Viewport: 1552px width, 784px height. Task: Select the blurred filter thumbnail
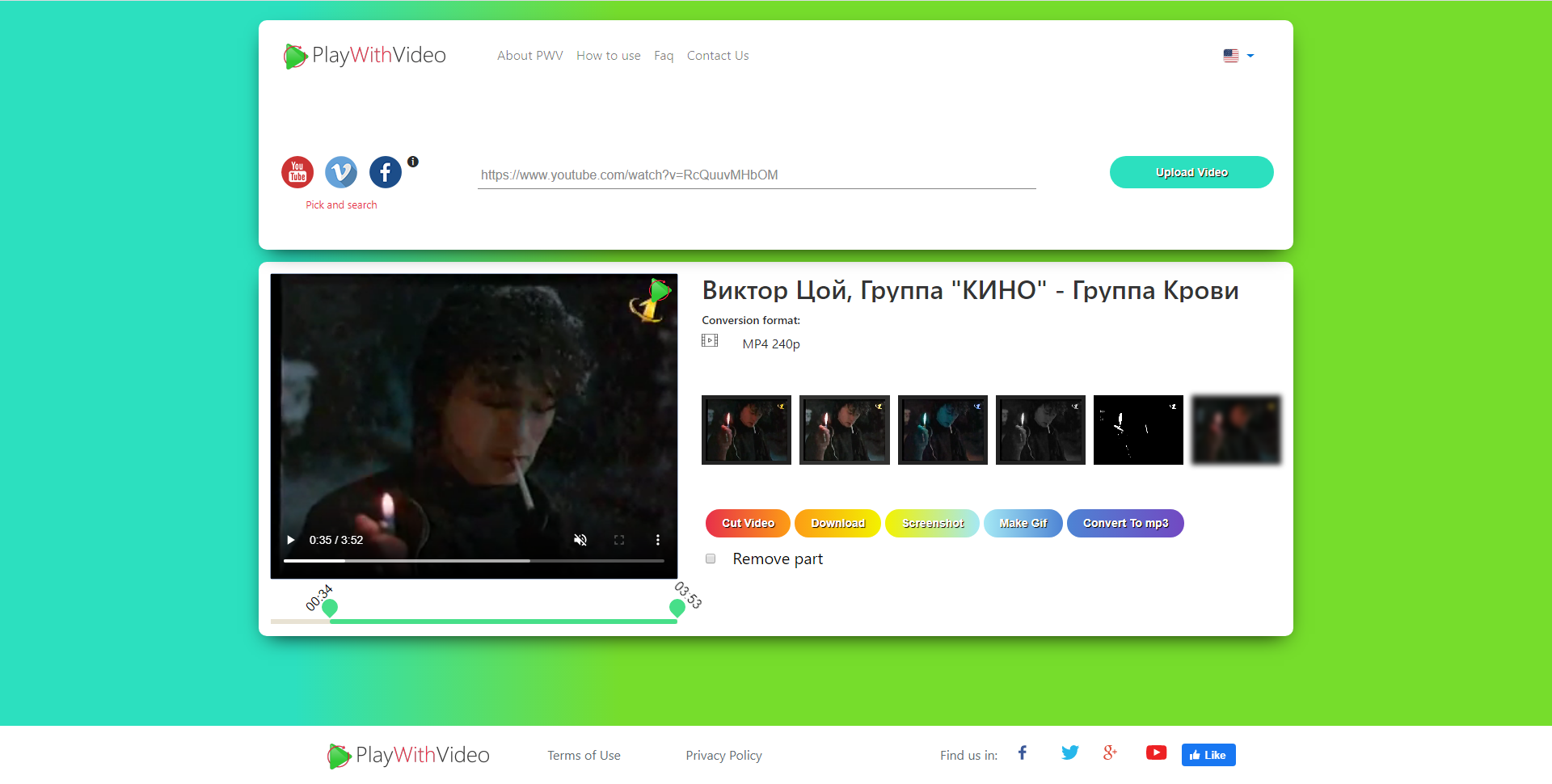click(x=1237, y=430)
